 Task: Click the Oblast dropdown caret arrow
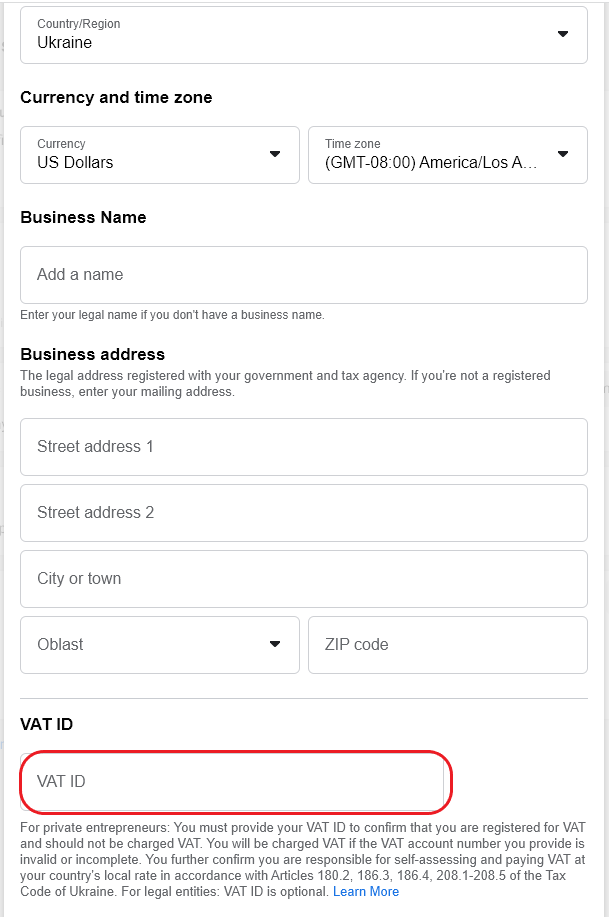(x=275, y=644)
